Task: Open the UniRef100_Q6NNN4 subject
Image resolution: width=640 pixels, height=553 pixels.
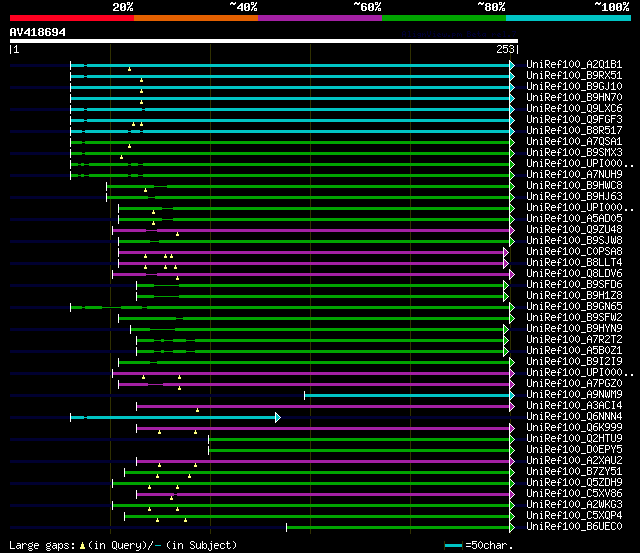Action: (x=574, y=417)
